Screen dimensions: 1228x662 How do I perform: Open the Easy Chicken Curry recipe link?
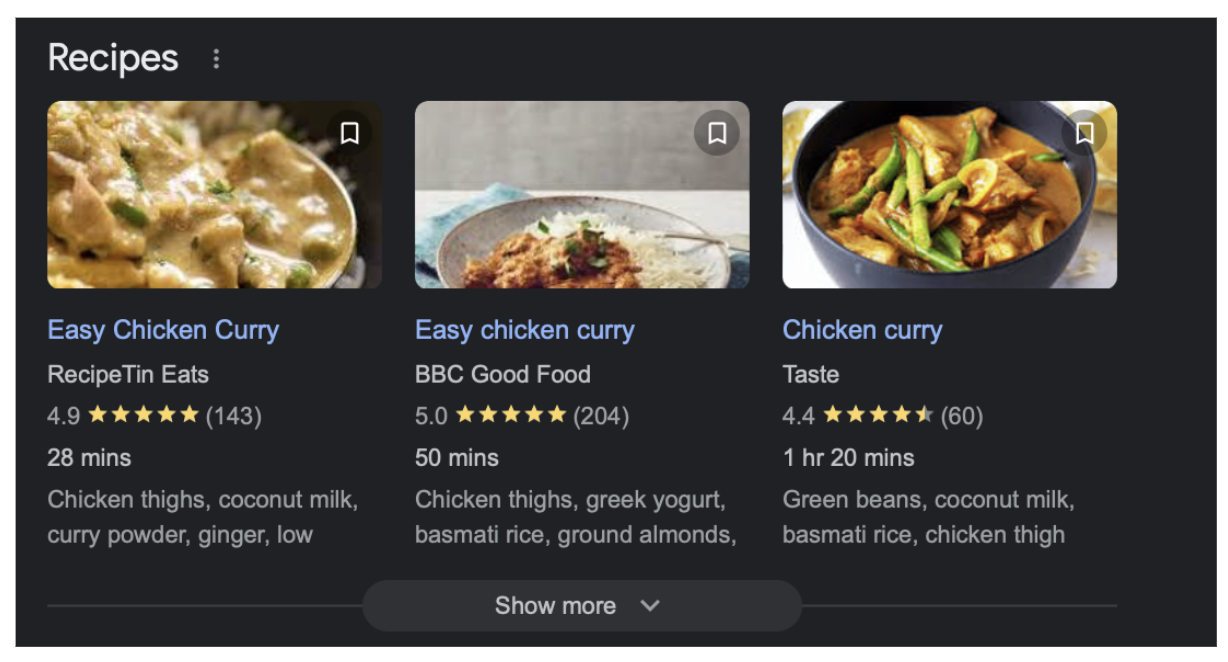click(x=163, y=330)
